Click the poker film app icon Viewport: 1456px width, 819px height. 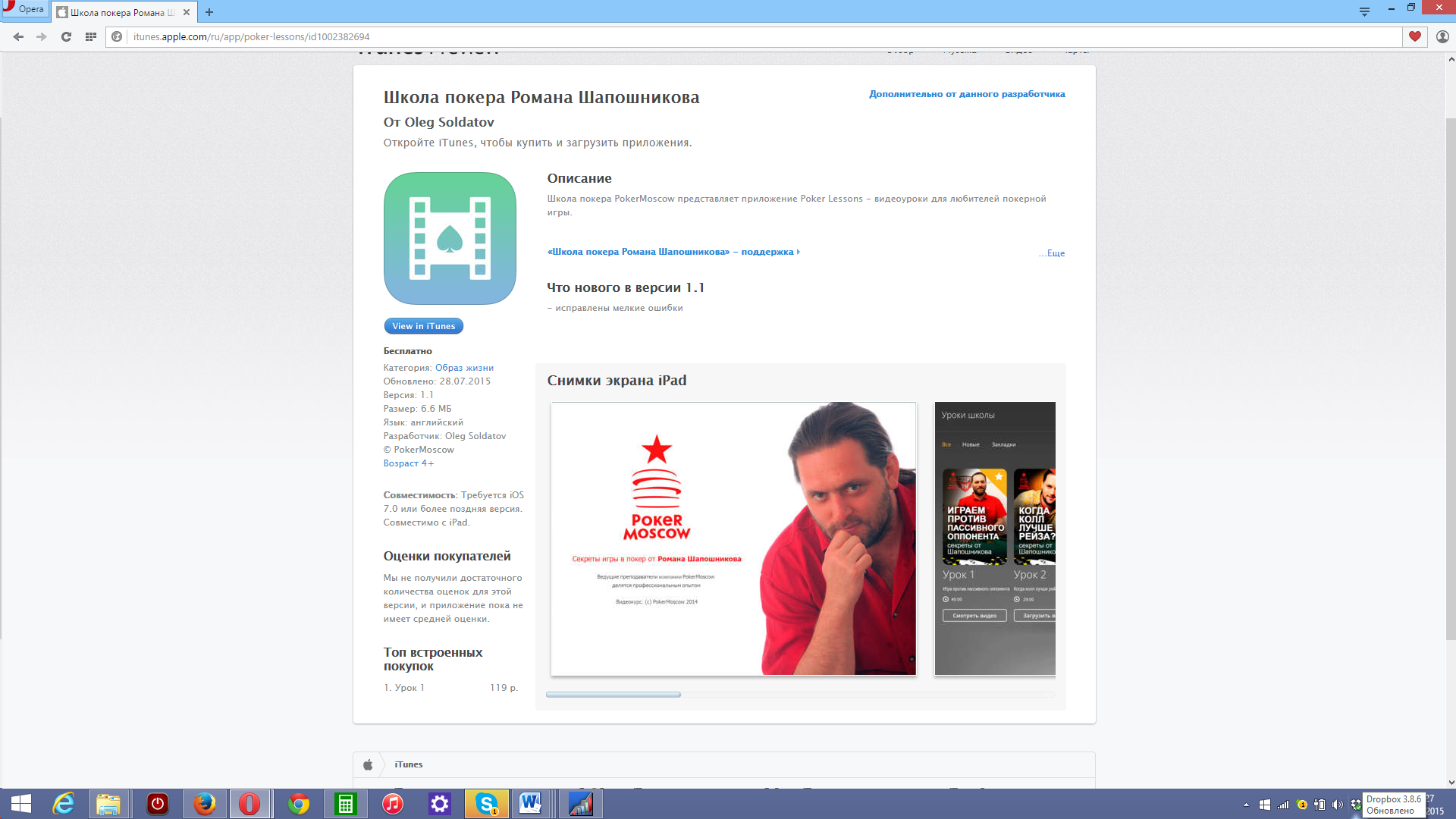click(450, 238)
